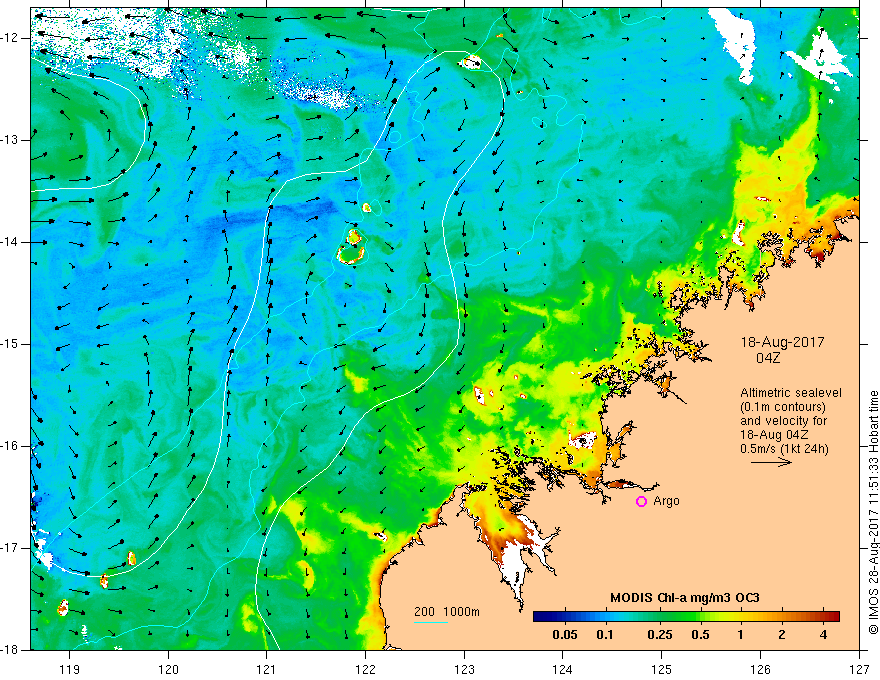
Task: Click the '-13' latitude axis label
Action: [x=10, y=140]
